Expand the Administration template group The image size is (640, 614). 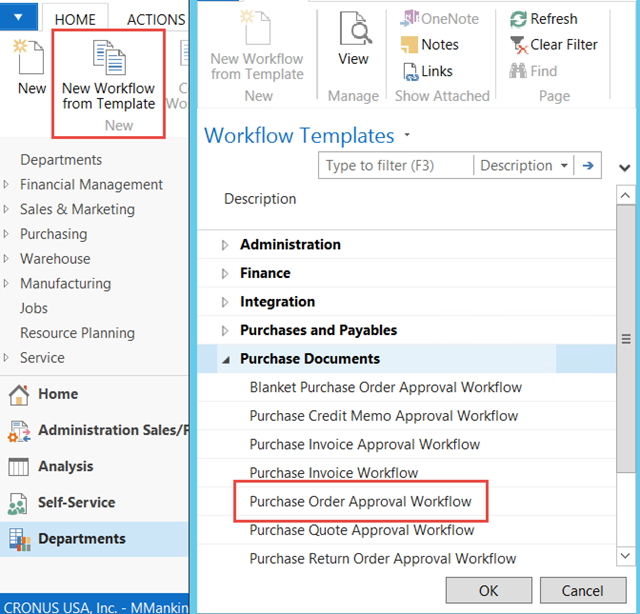click(225, 245)
